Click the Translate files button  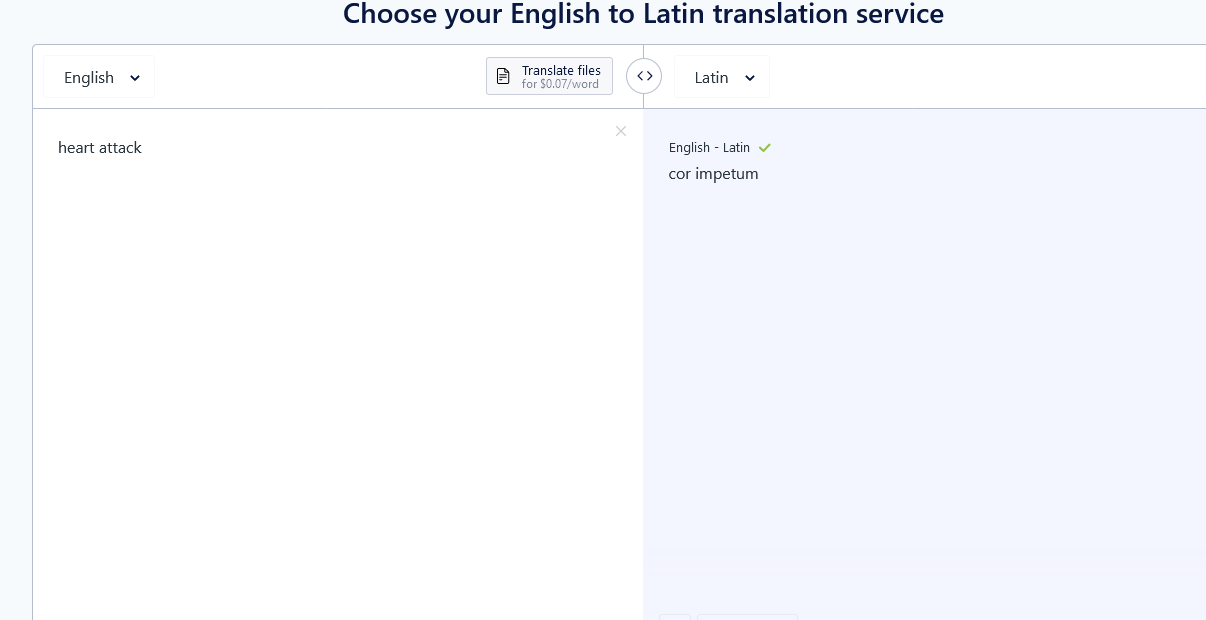(x=549, y=76)
